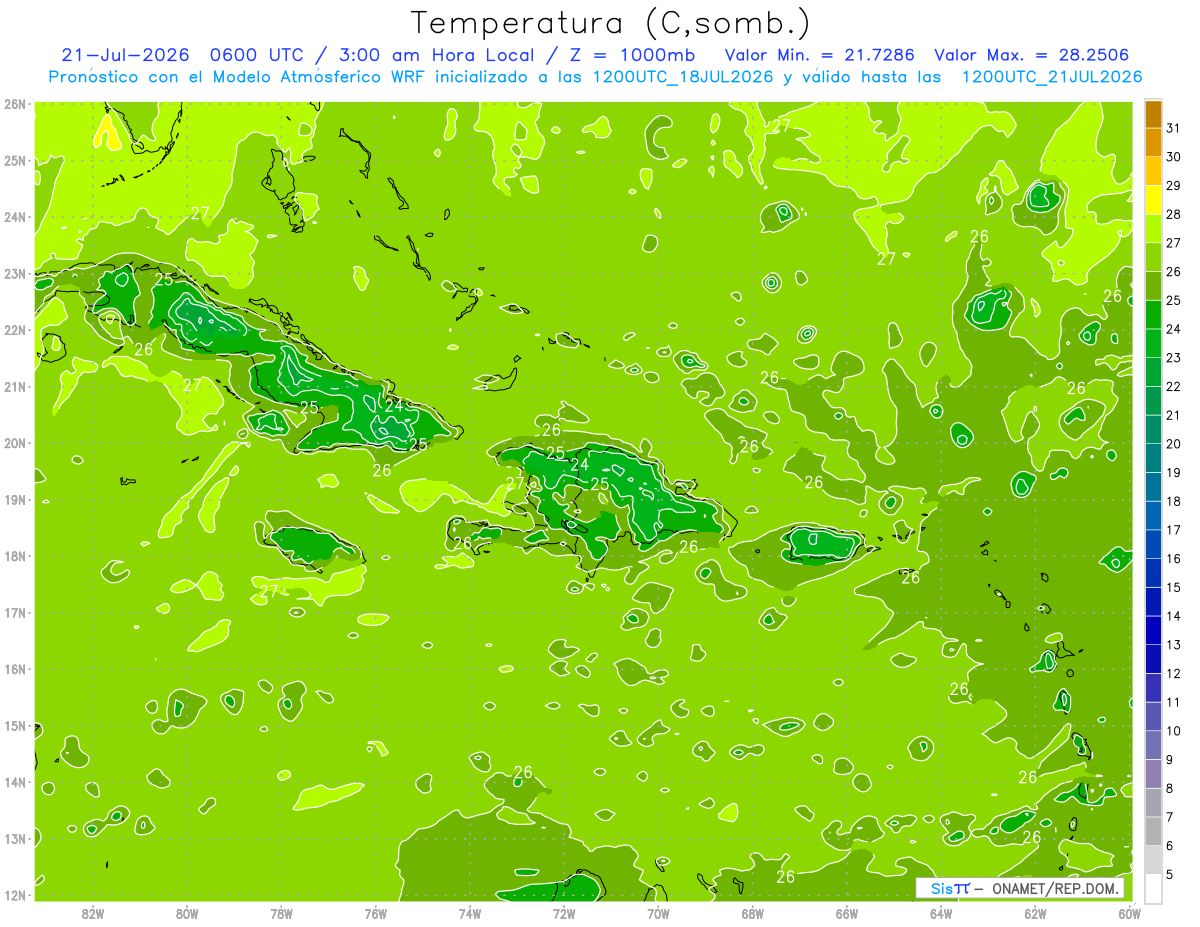Click the green legend swatch between 23 and 24
The width and height of the screenshot is (1200, 927).
point(1153,343)
